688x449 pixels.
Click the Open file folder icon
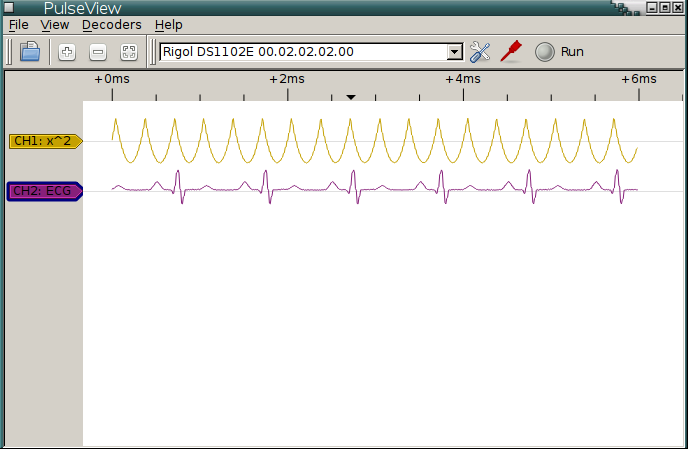30,52
